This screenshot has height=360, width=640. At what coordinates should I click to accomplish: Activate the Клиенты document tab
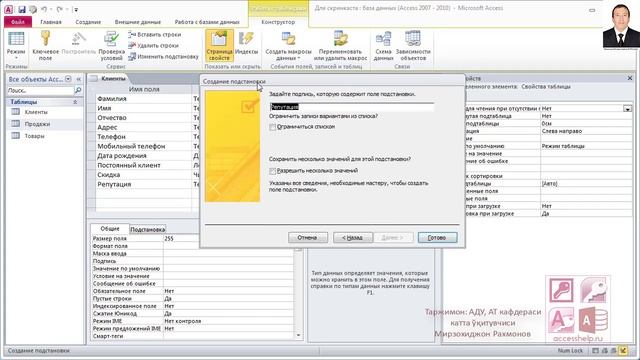113,78
